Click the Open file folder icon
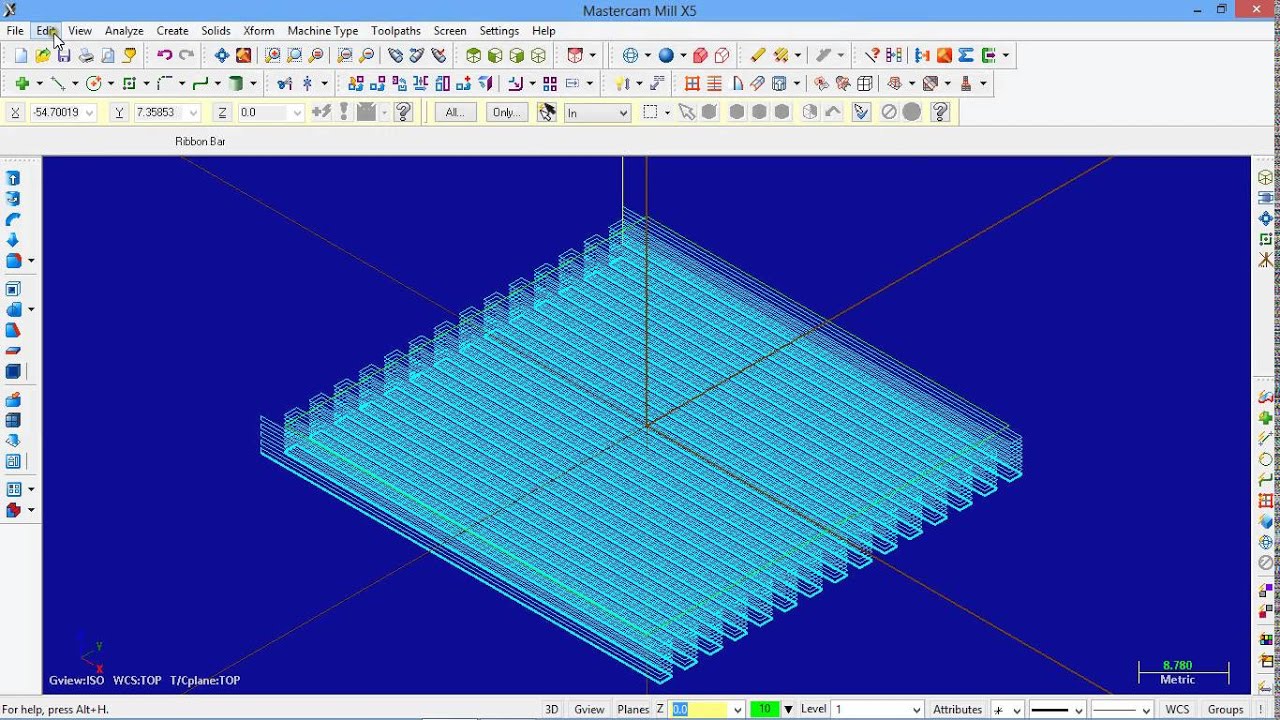The width and height of the screenshot is (1280, 720). click(x=43, y=56)
